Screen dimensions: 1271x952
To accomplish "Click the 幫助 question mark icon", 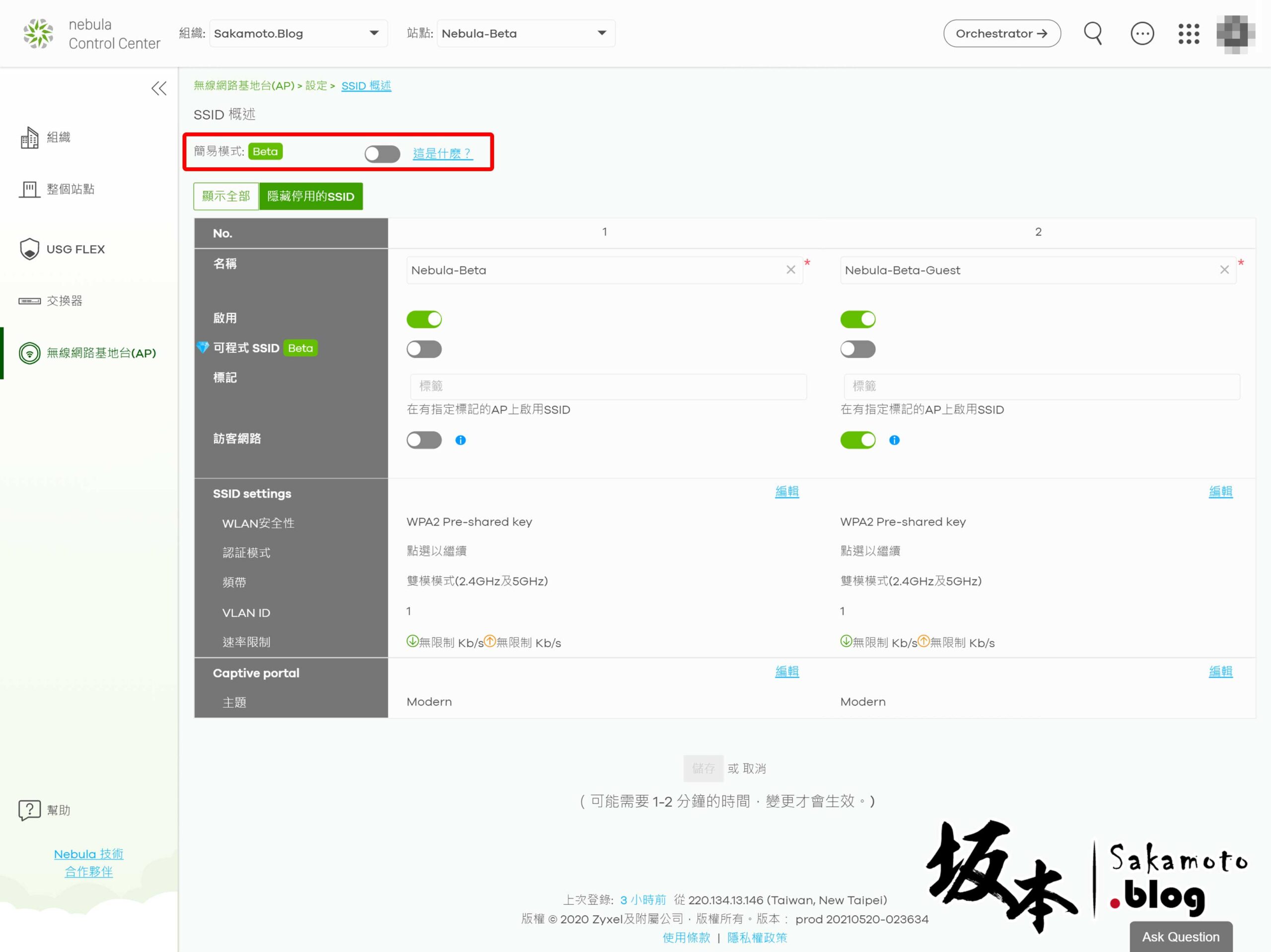I will 29,810.
